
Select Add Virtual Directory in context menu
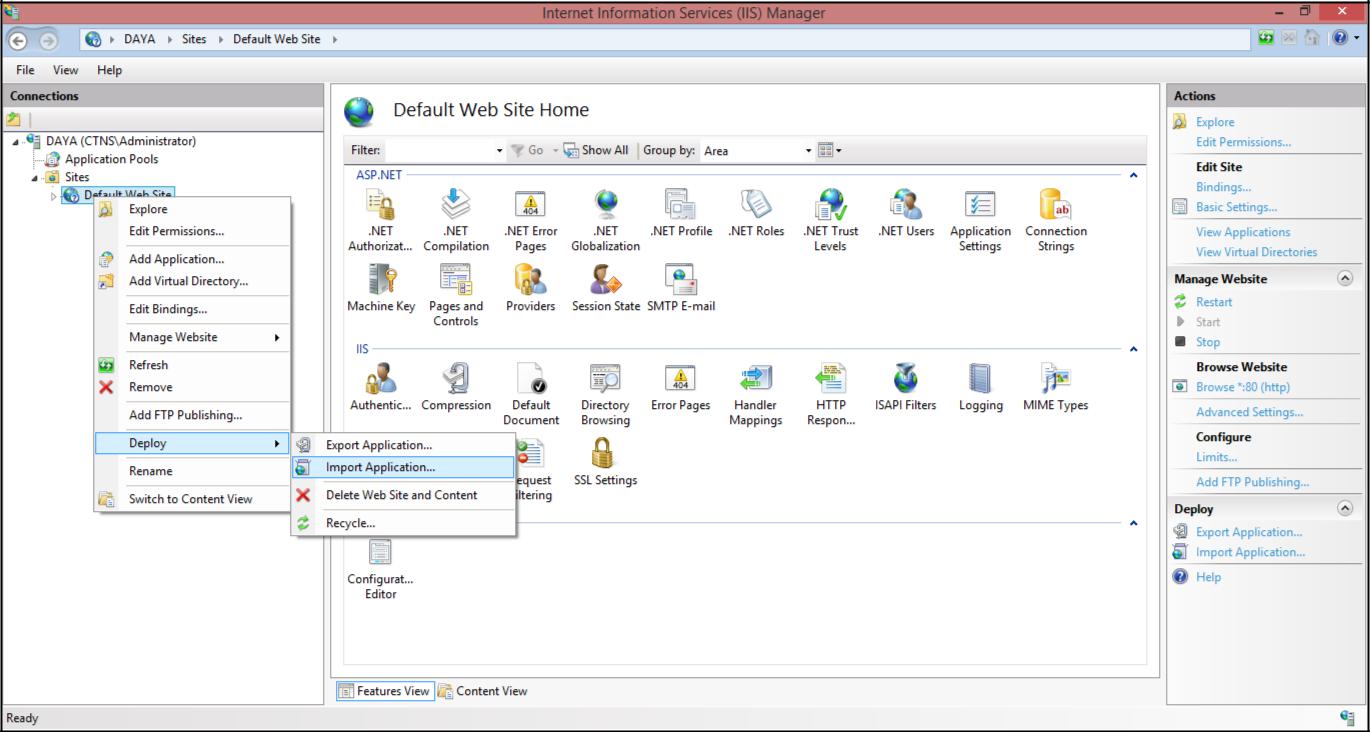pyautogui.click(x=192, y=281)
